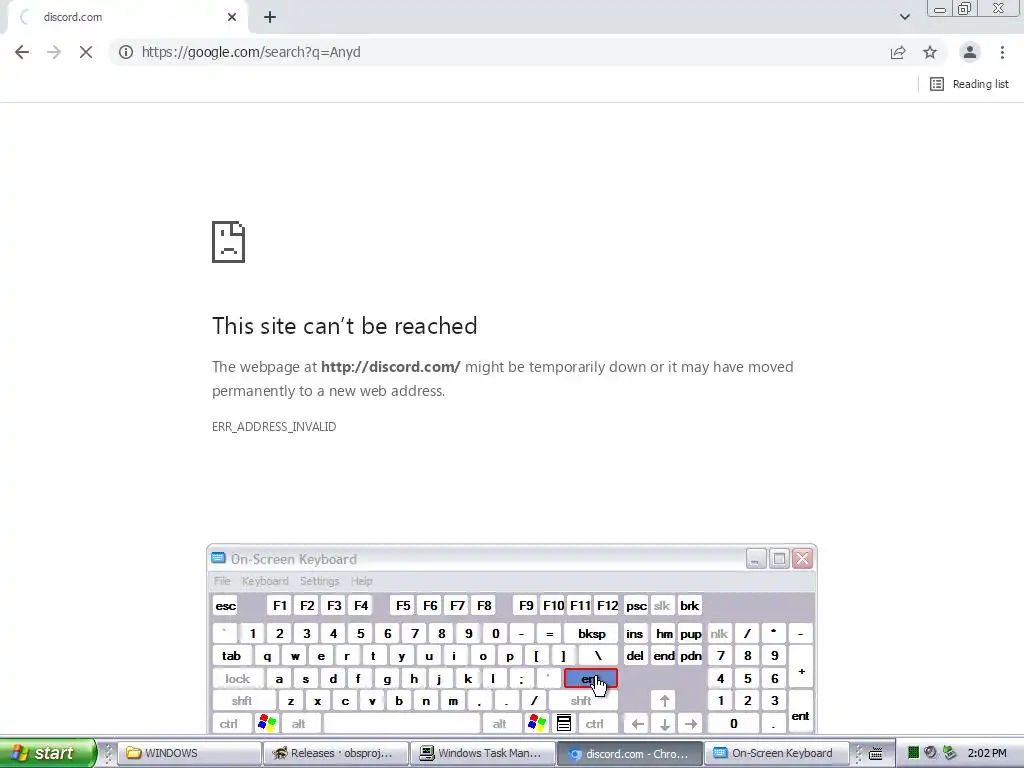Click the keyboard icon in language bar

876,754
